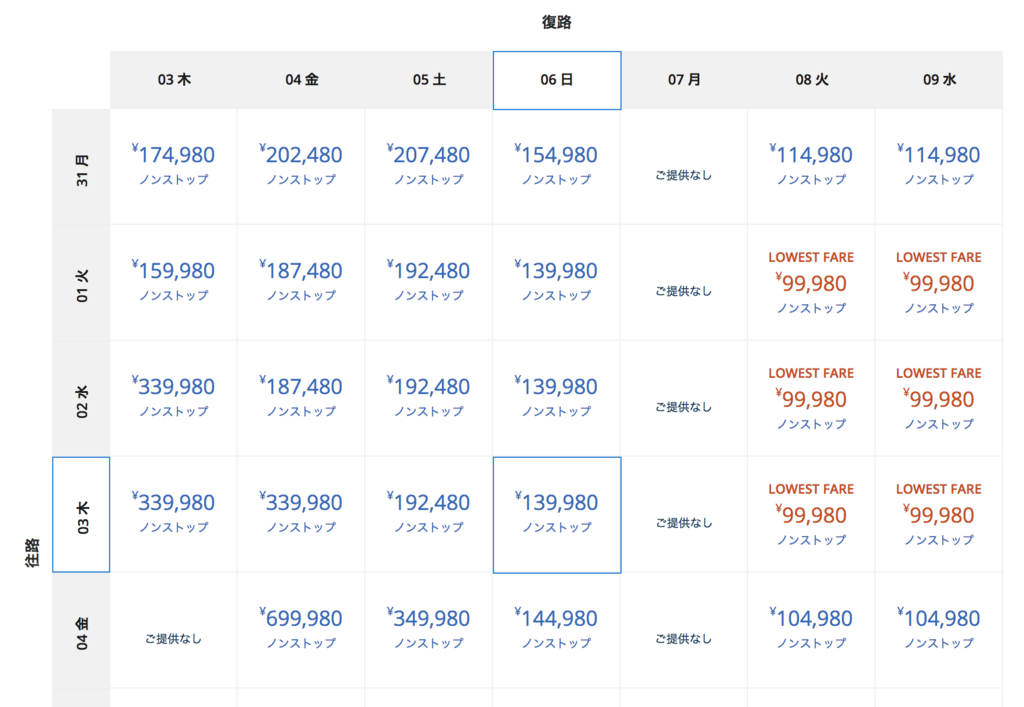Choose ¥139,980 fare, outbound 02 水 return 06 日
The width and height of the screenshot is (1024, 707).
tap(557, 399)
